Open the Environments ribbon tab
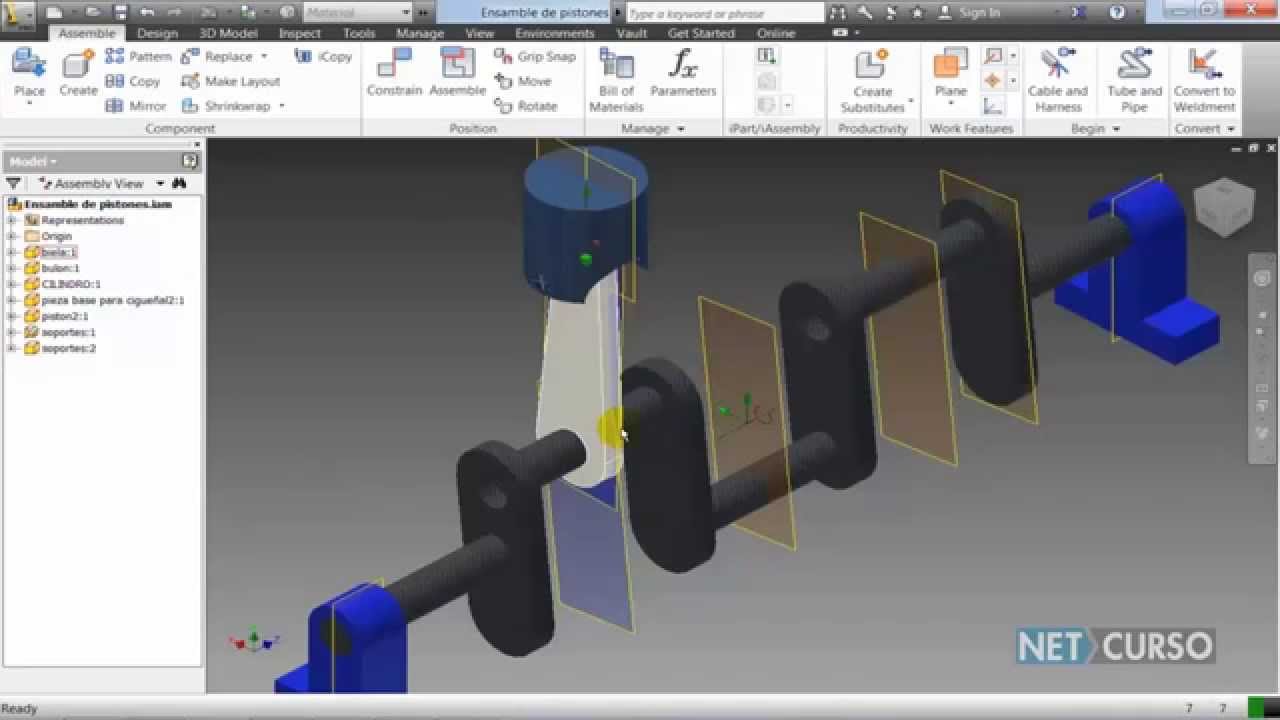 (555, 33)
